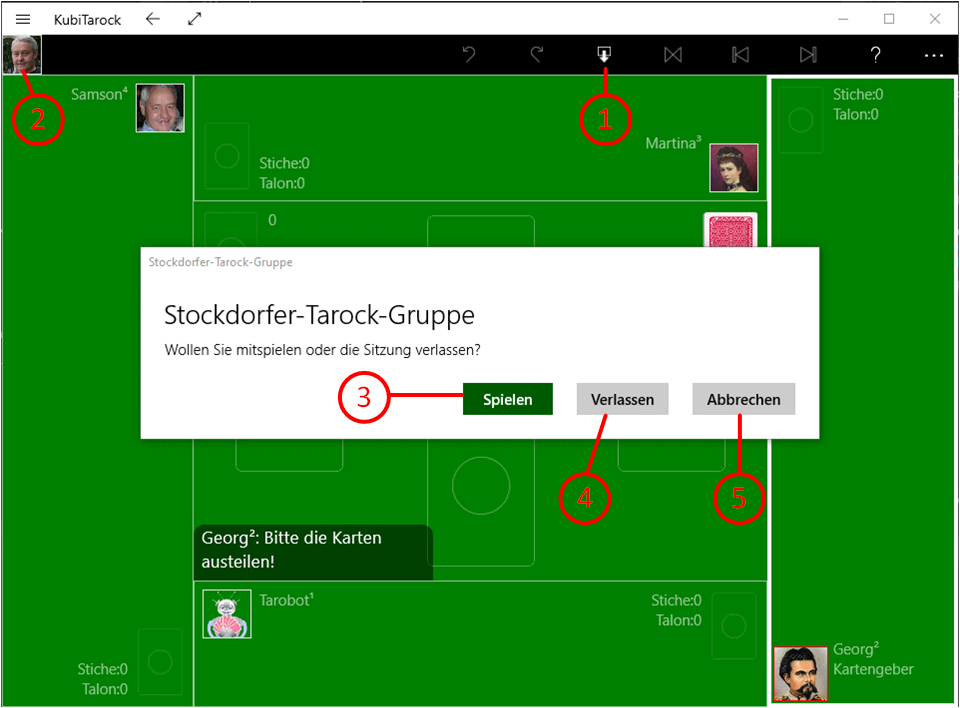The height and width of the screenshot is (708, 960).
Task: Click the bowtie-shaped toolbar icon
Action: tap(673, 55)
